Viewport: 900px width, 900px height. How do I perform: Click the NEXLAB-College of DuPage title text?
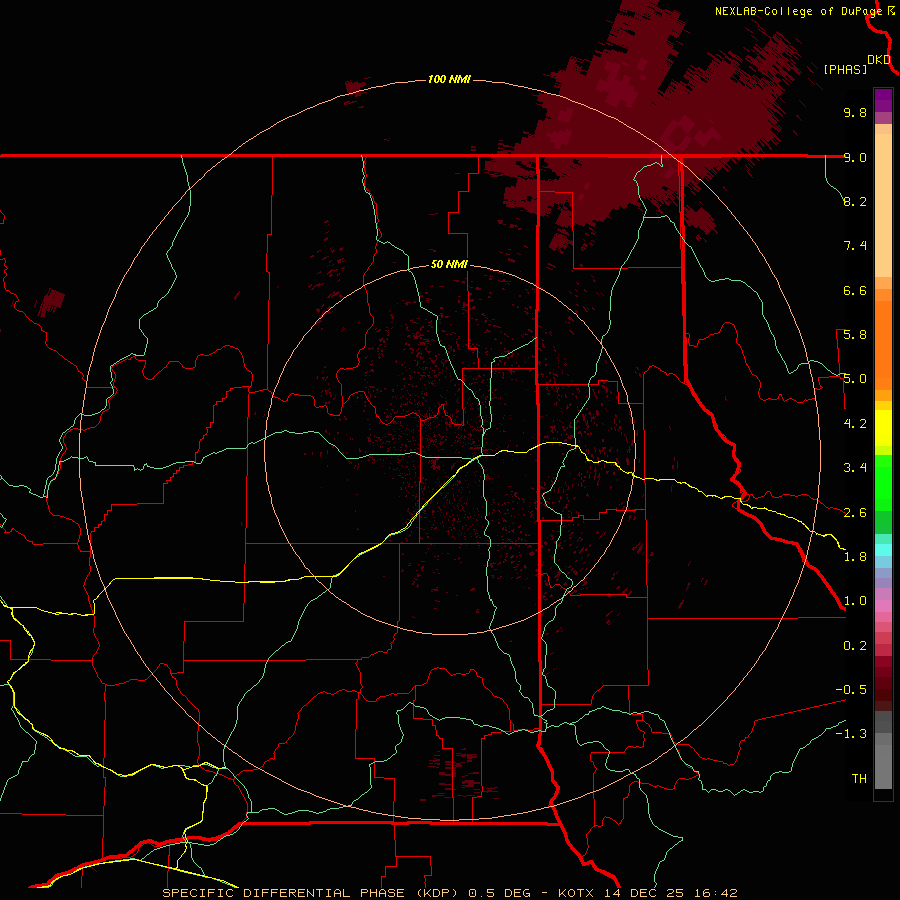798,11
